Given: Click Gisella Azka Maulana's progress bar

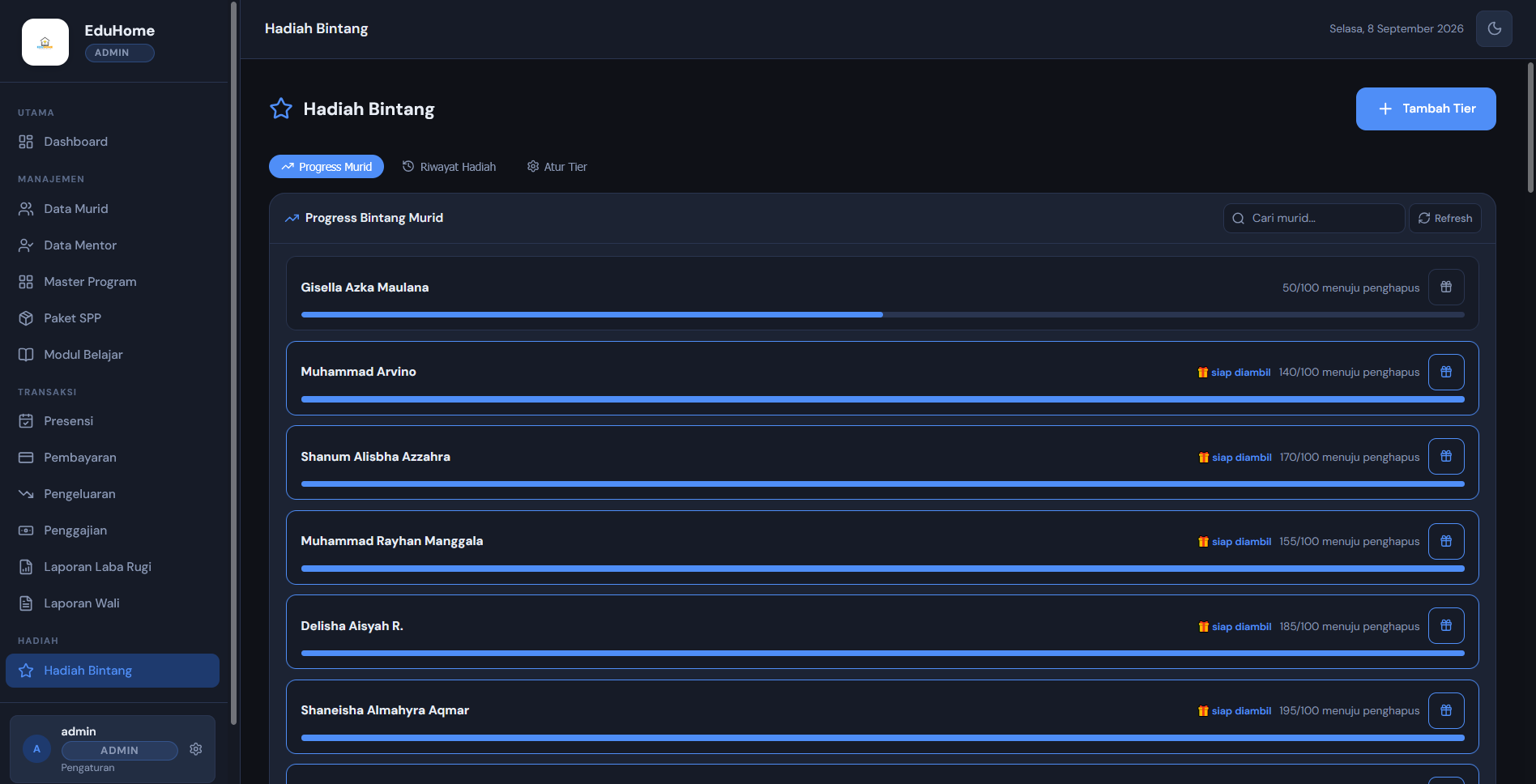Looking at the screenshot, I should [882, 315].
